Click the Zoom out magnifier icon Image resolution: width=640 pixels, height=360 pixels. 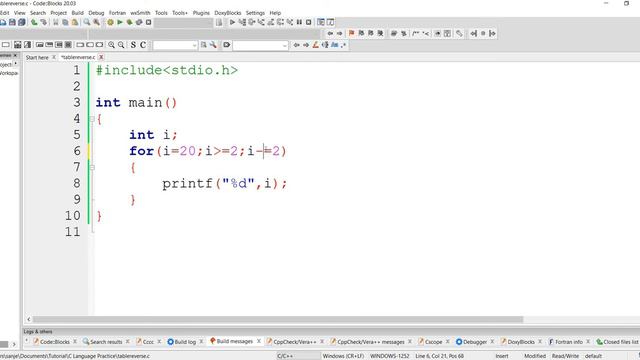(121, 45)
